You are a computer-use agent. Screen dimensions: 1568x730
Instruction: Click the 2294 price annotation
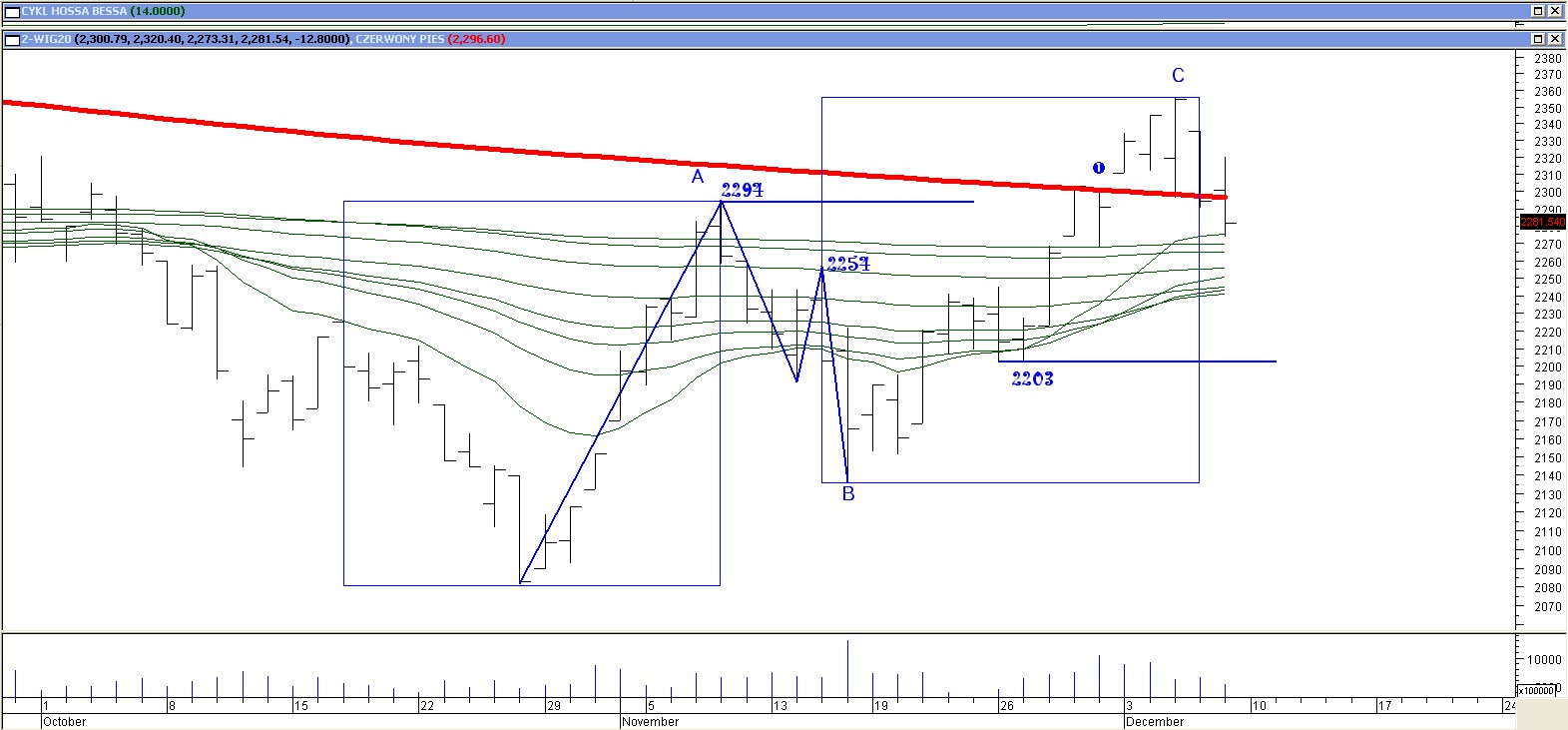(743, 190)
